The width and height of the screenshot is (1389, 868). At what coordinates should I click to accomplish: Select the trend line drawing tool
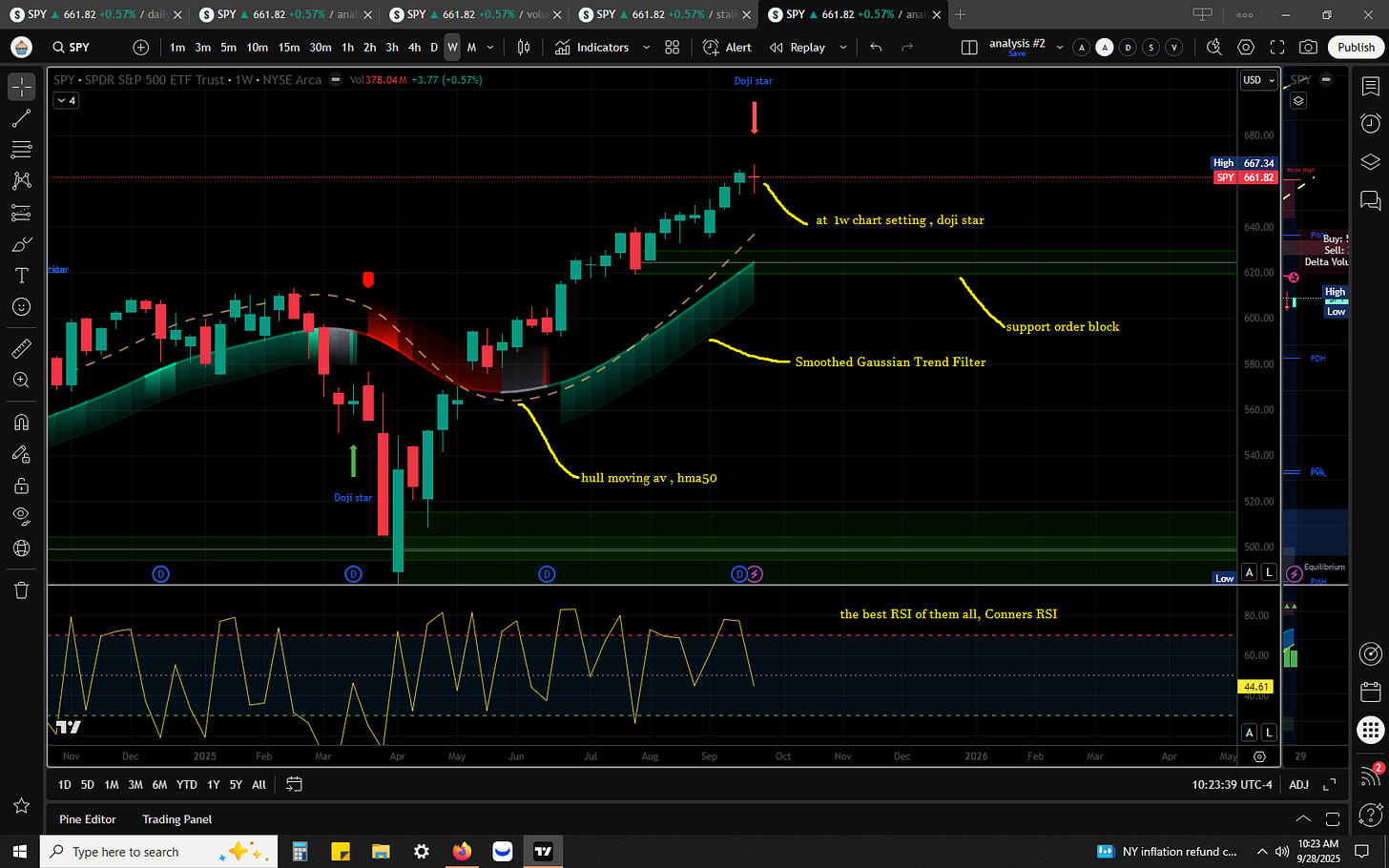click(x=21, y=118)
